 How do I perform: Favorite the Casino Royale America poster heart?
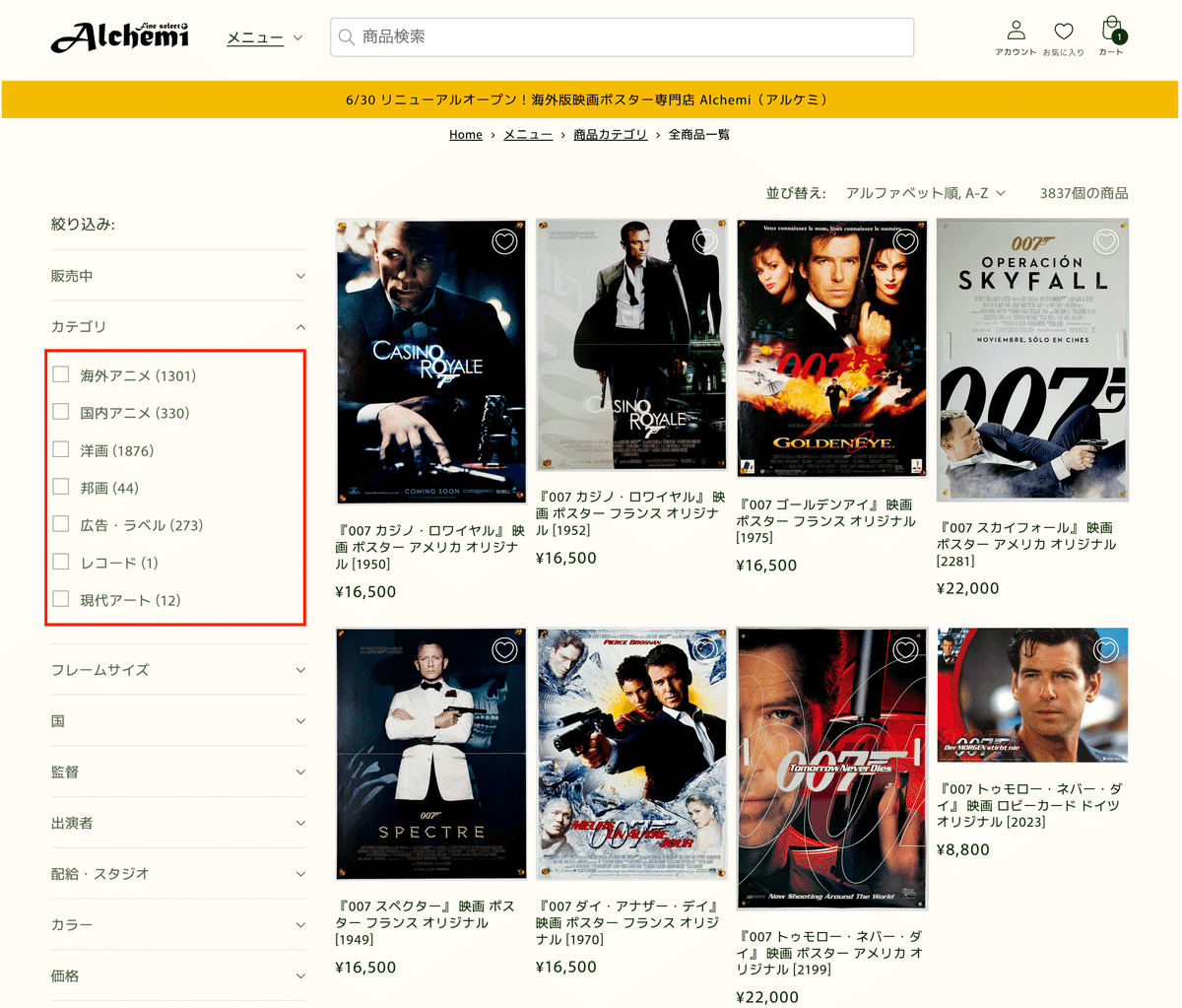[x=504, y=241]
